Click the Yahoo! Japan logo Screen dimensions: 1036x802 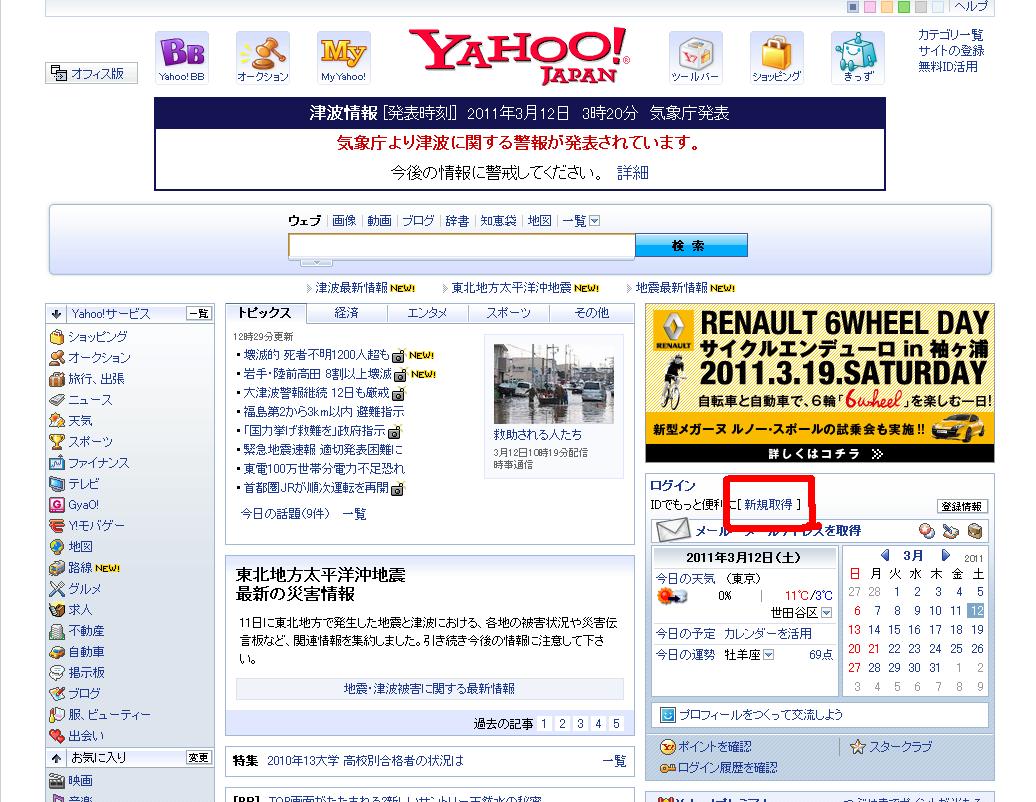click(519, 56)
